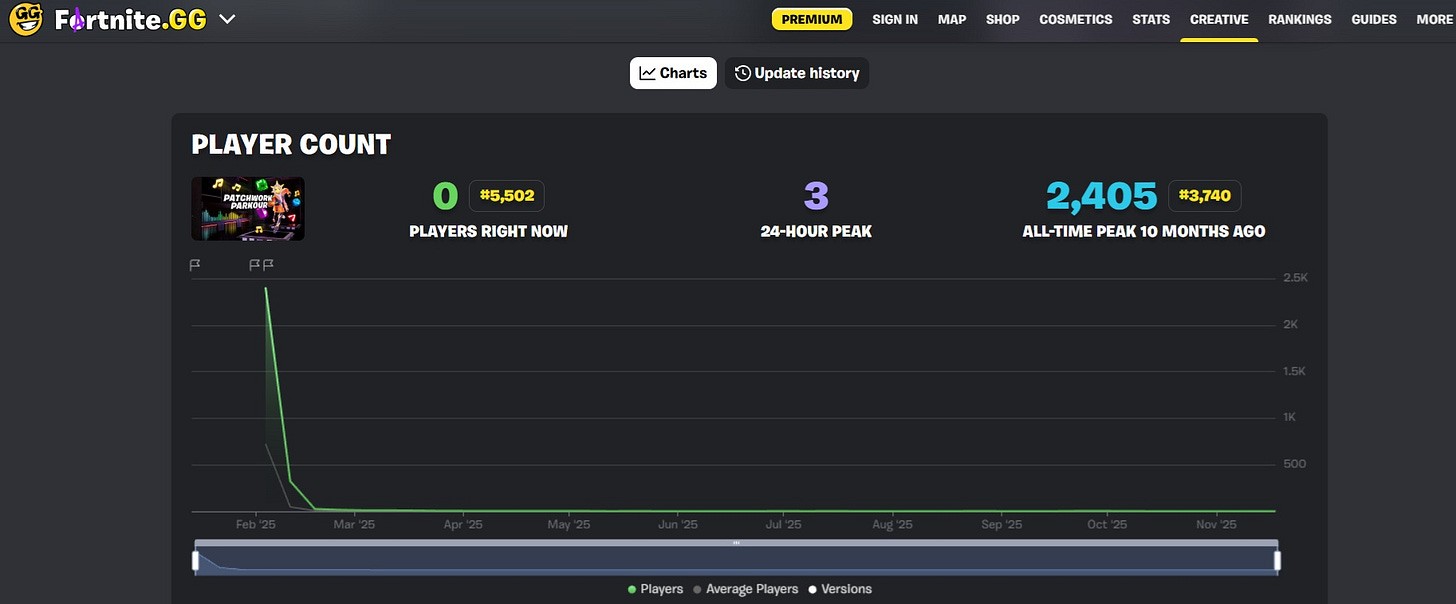The image size is (1456, 604).
Task: Switch to the Update history tab
Action: pos(797,73)
